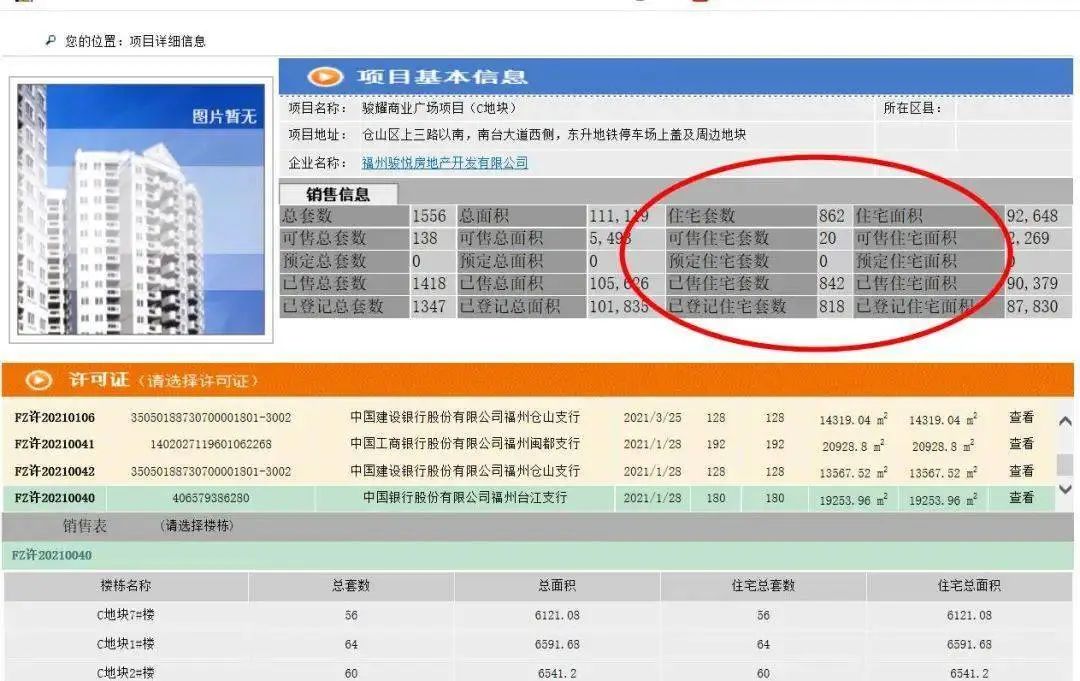Click account number 406579386280
The width and height of the screenshot is (1080, 681).
pos(211,498)
